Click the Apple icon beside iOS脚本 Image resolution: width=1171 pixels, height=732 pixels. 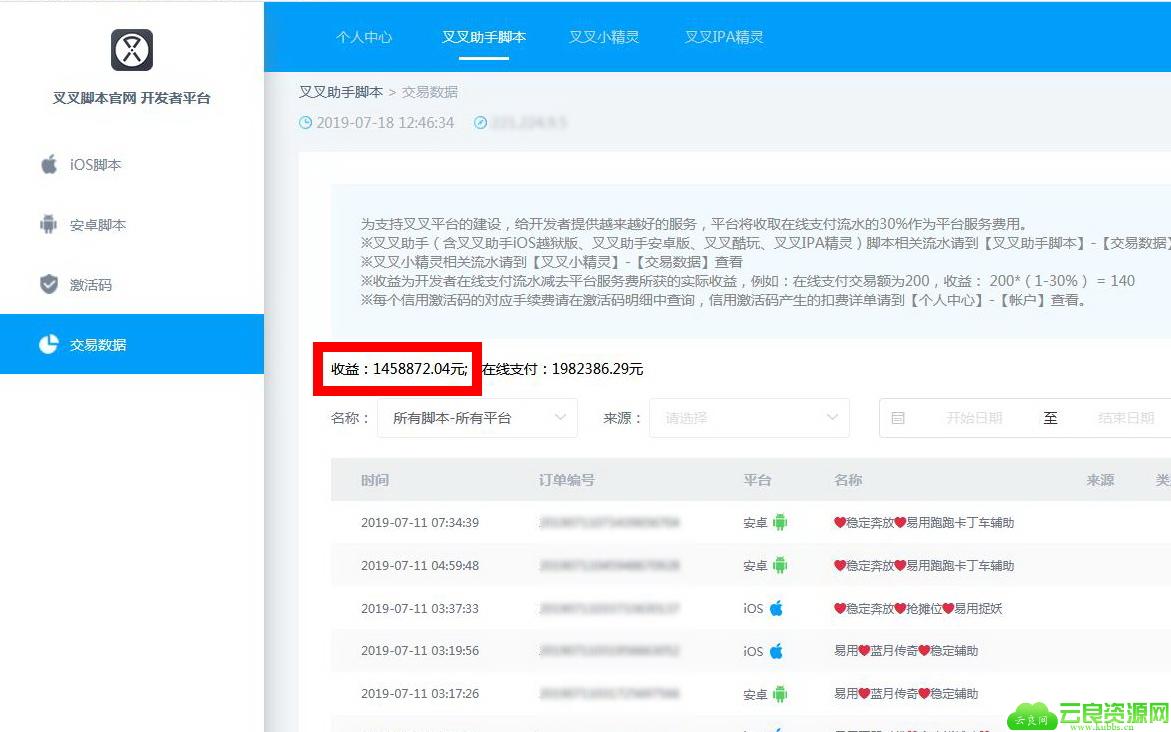49,164
